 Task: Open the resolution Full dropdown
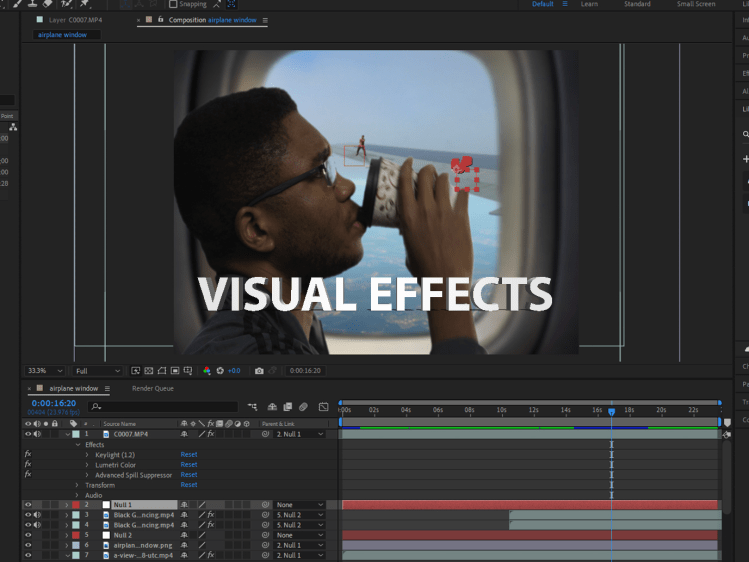[x=98, y=371]
